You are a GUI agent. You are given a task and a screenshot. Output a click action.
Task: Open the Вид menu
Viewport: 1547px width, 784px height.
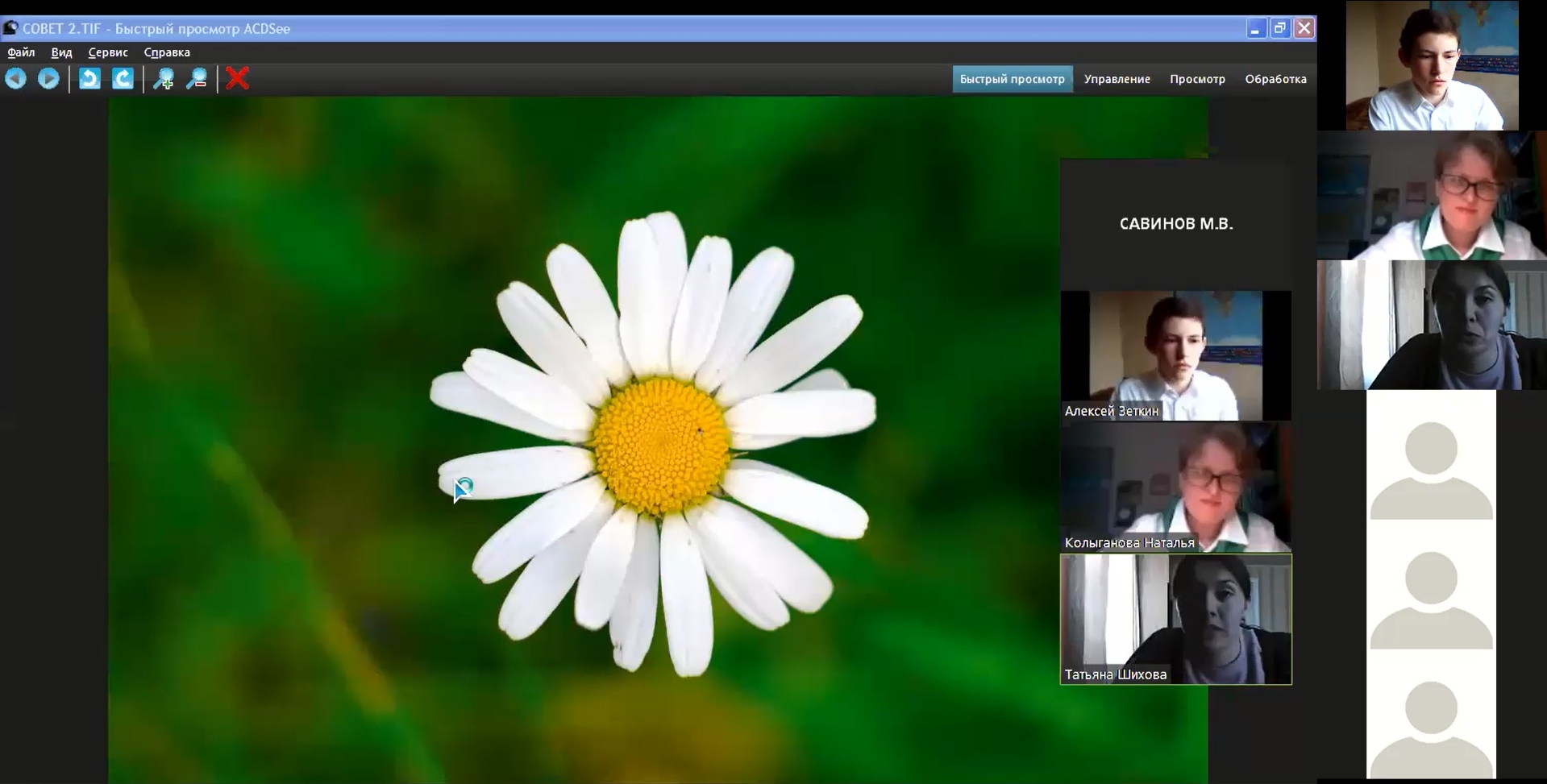point(61,52)
